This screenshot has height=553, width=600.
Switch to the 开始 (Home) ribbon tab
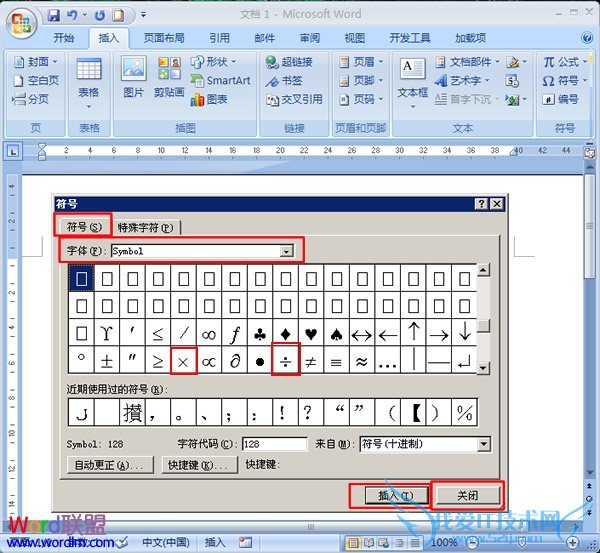(64, 38)
